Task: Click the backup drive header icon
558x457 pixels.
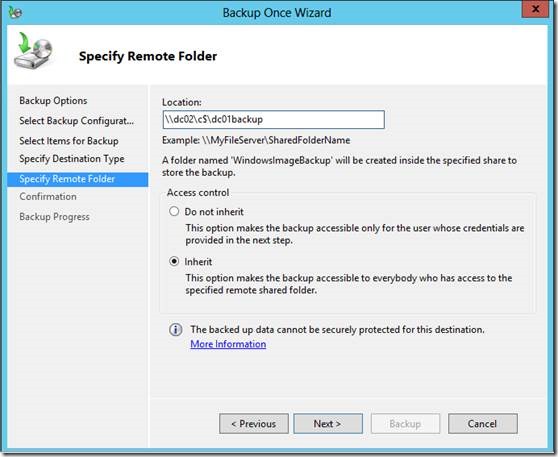Action: [x=33, y=51]
